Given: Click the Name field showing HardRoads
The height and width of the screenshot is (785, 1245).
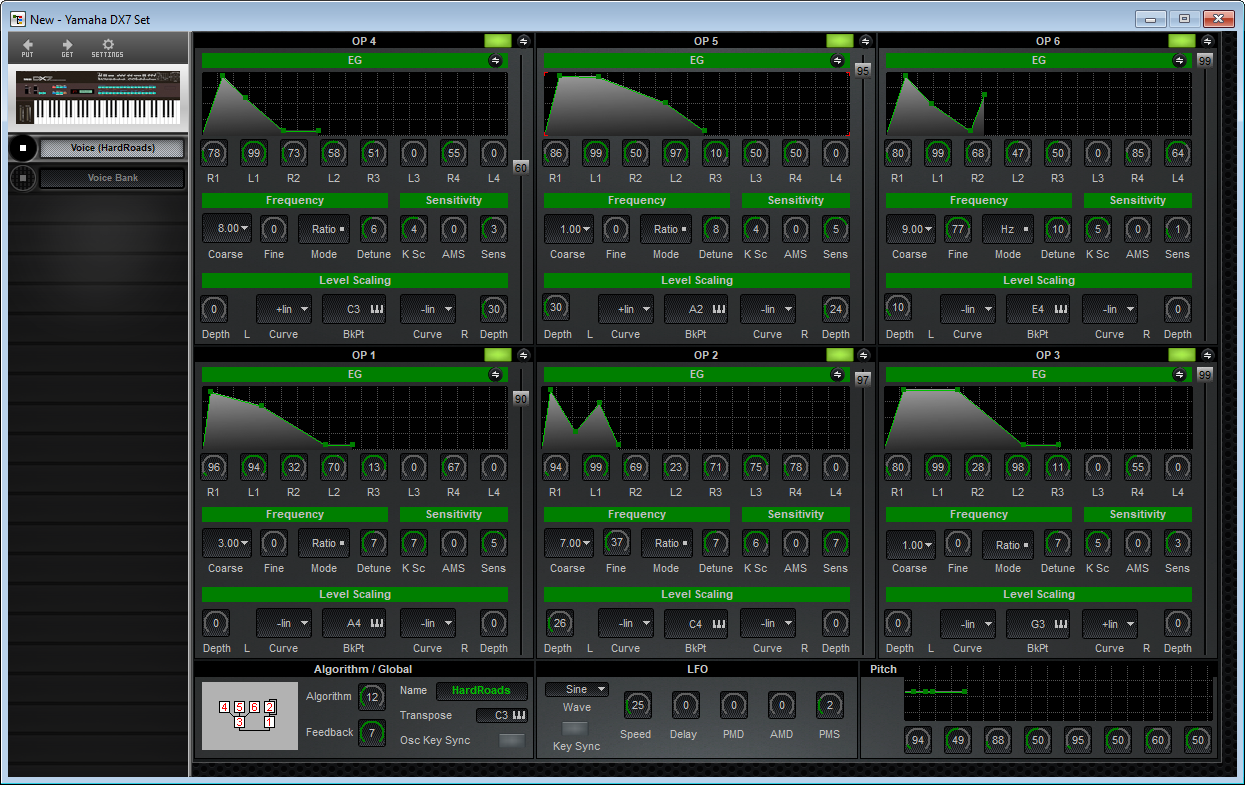Looking at the screenshot, I should 481,690.
